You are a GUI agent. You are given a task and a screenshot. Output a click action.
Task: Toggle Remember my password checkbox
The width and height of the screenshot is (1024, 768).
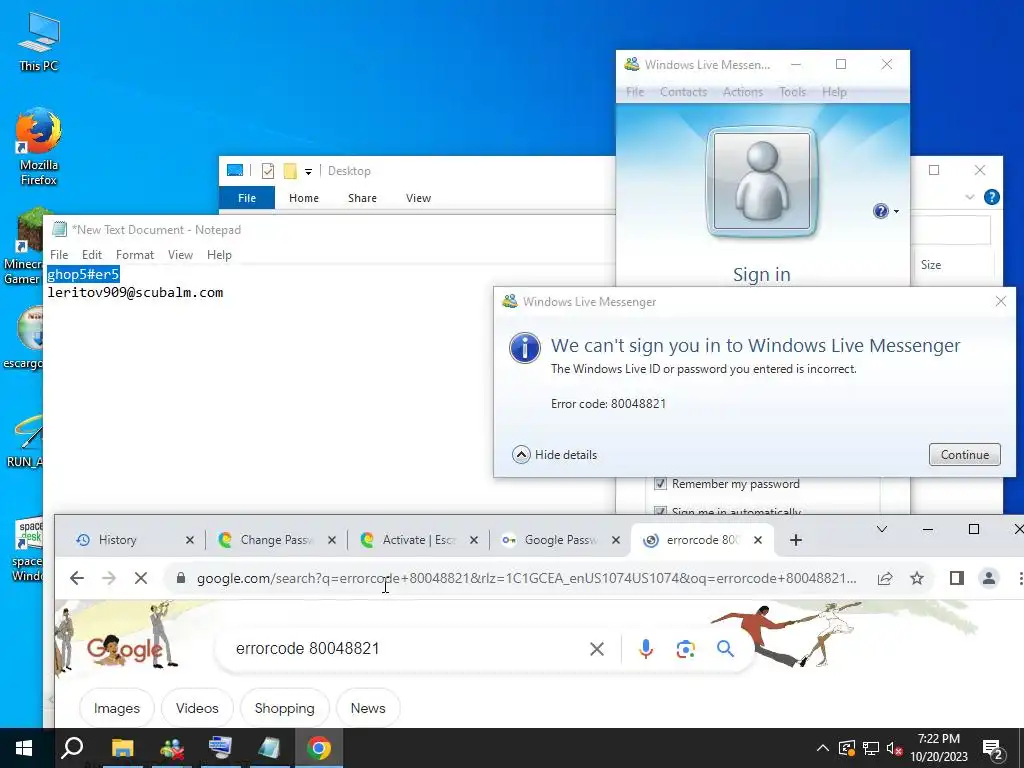[660, 483]
